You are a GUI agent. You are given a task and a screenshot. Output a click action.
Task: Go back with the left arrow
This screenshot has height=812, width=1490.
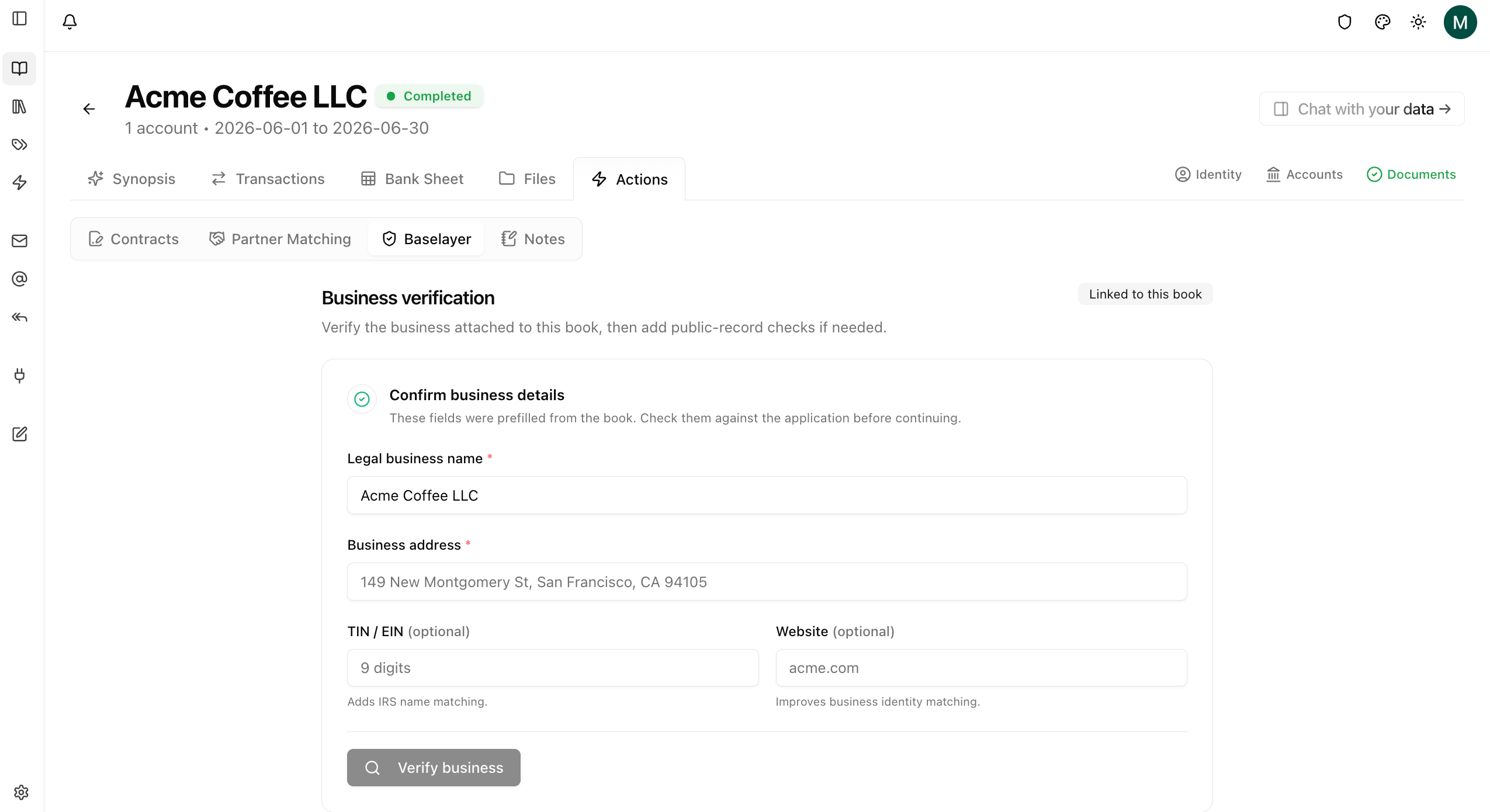[x=89, y=109]
